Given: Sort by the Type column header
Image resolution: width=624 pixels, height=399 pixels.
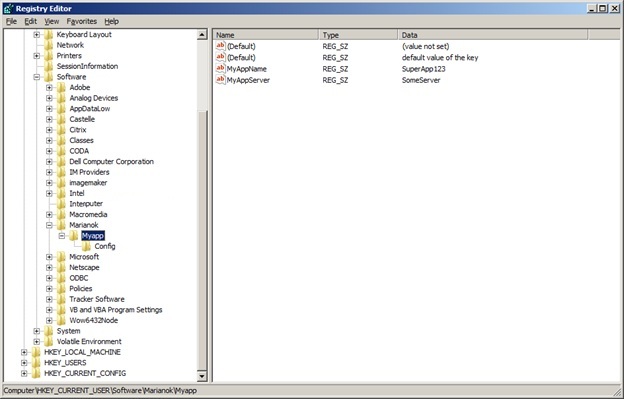Looking at the screenshot, I should tap(358, 35).
